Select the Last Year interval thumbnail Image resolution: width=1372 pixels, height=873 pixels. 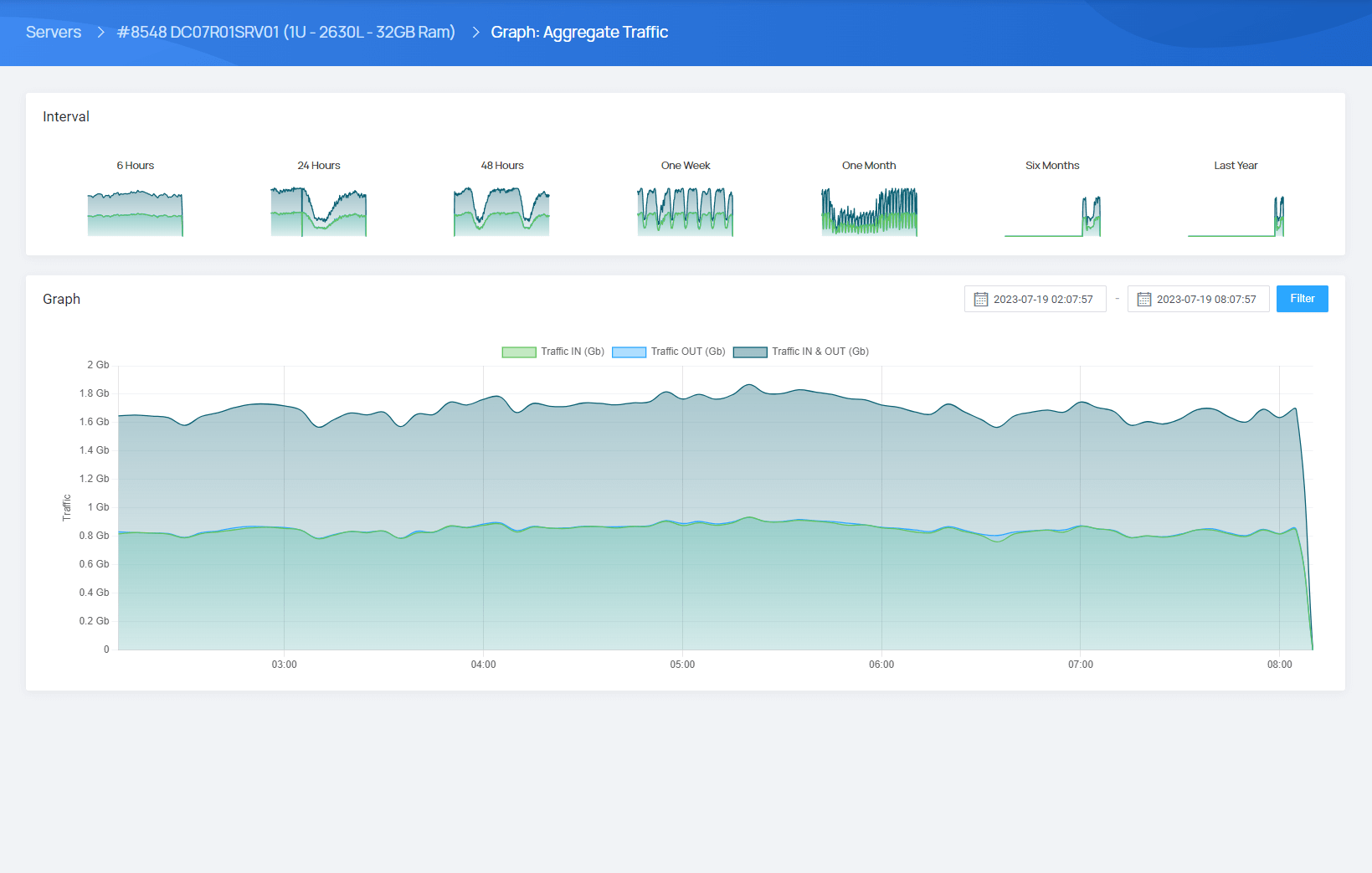(x=1236, y=216)
